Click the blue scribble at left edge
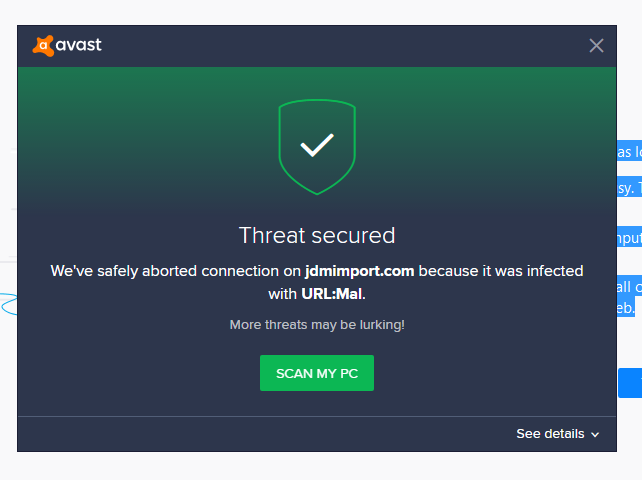This screenshot has height=480, width=642. point(9,304)
